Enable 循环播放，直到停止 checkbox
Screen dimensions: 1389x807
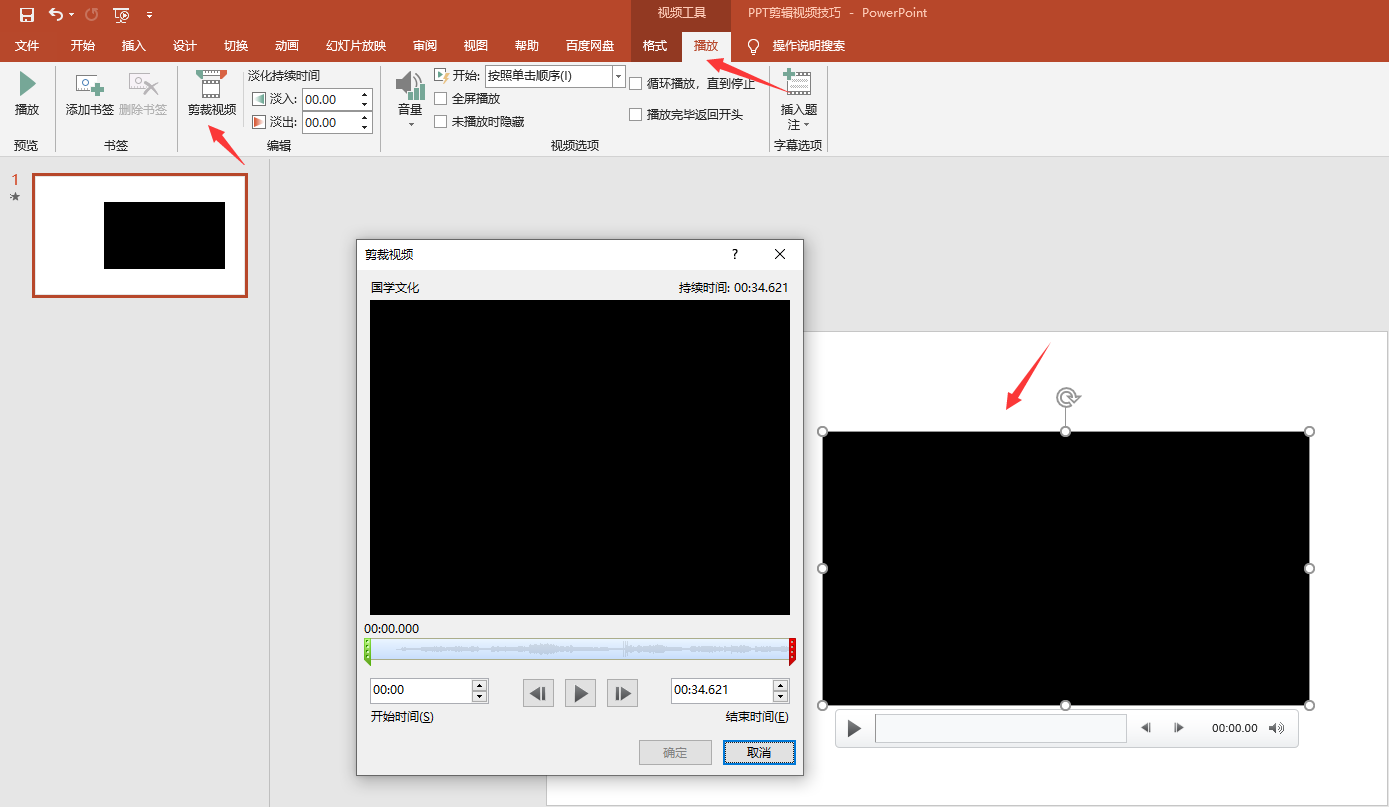(635, 83)
